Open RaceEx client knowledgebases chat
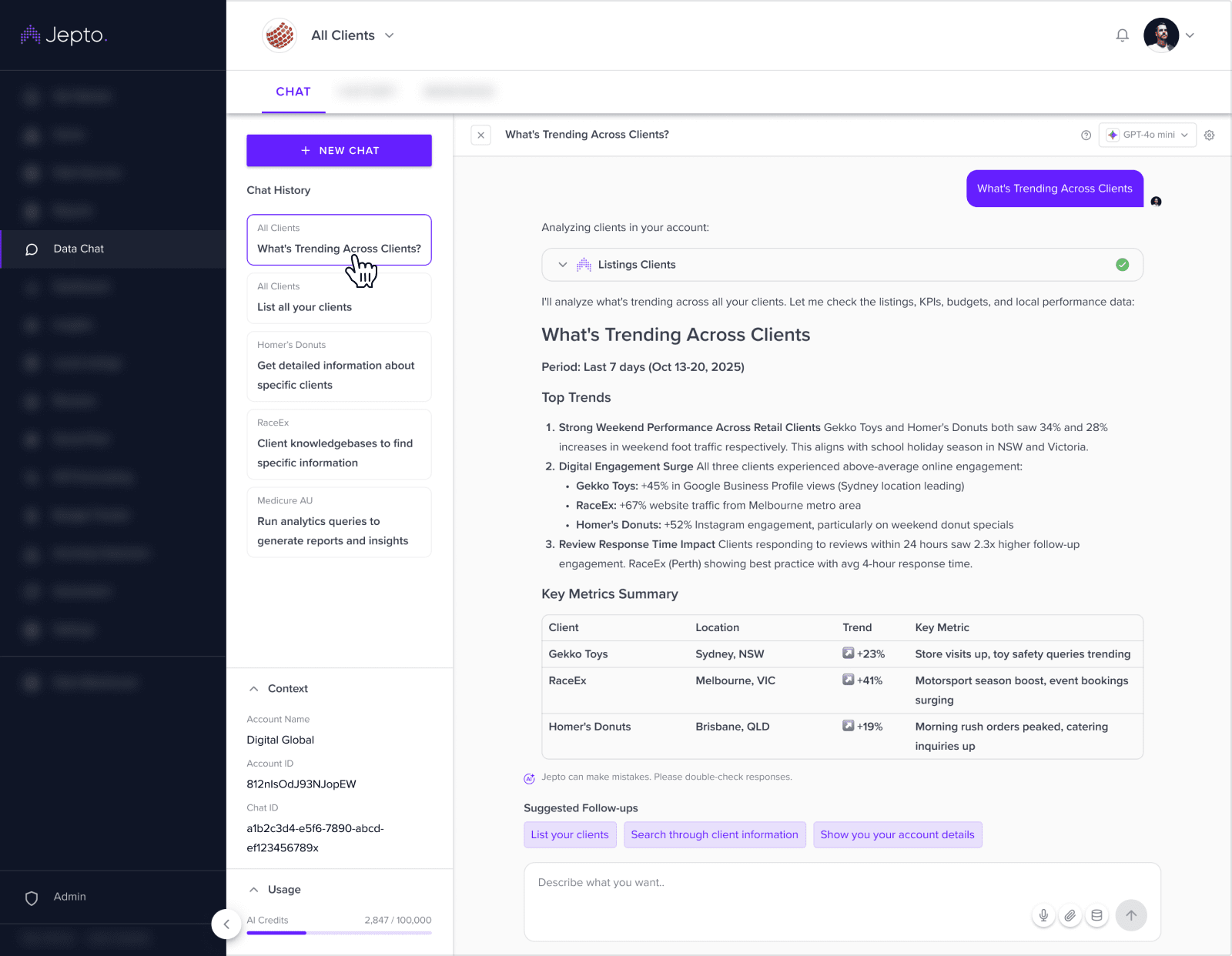Screen dimensions: 1232x956 (339, 444)
